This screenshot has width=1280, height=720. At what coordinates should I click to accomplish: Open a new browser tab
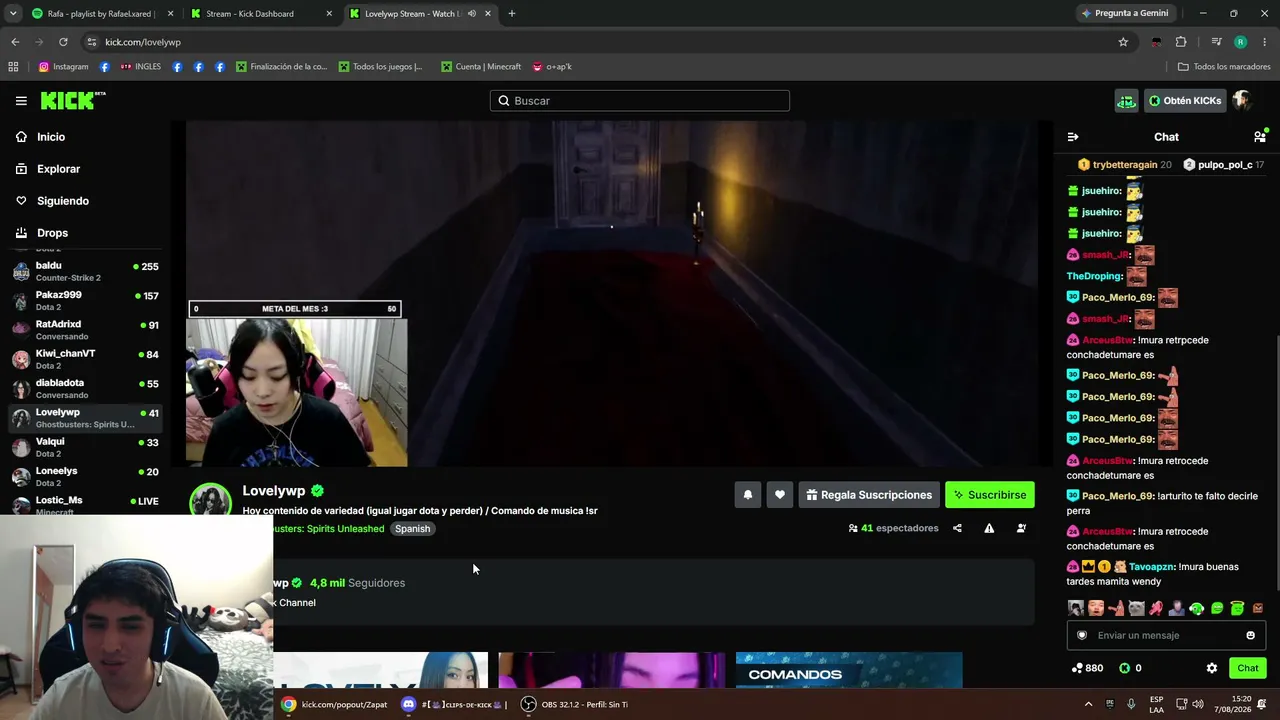tap(512, 14)
